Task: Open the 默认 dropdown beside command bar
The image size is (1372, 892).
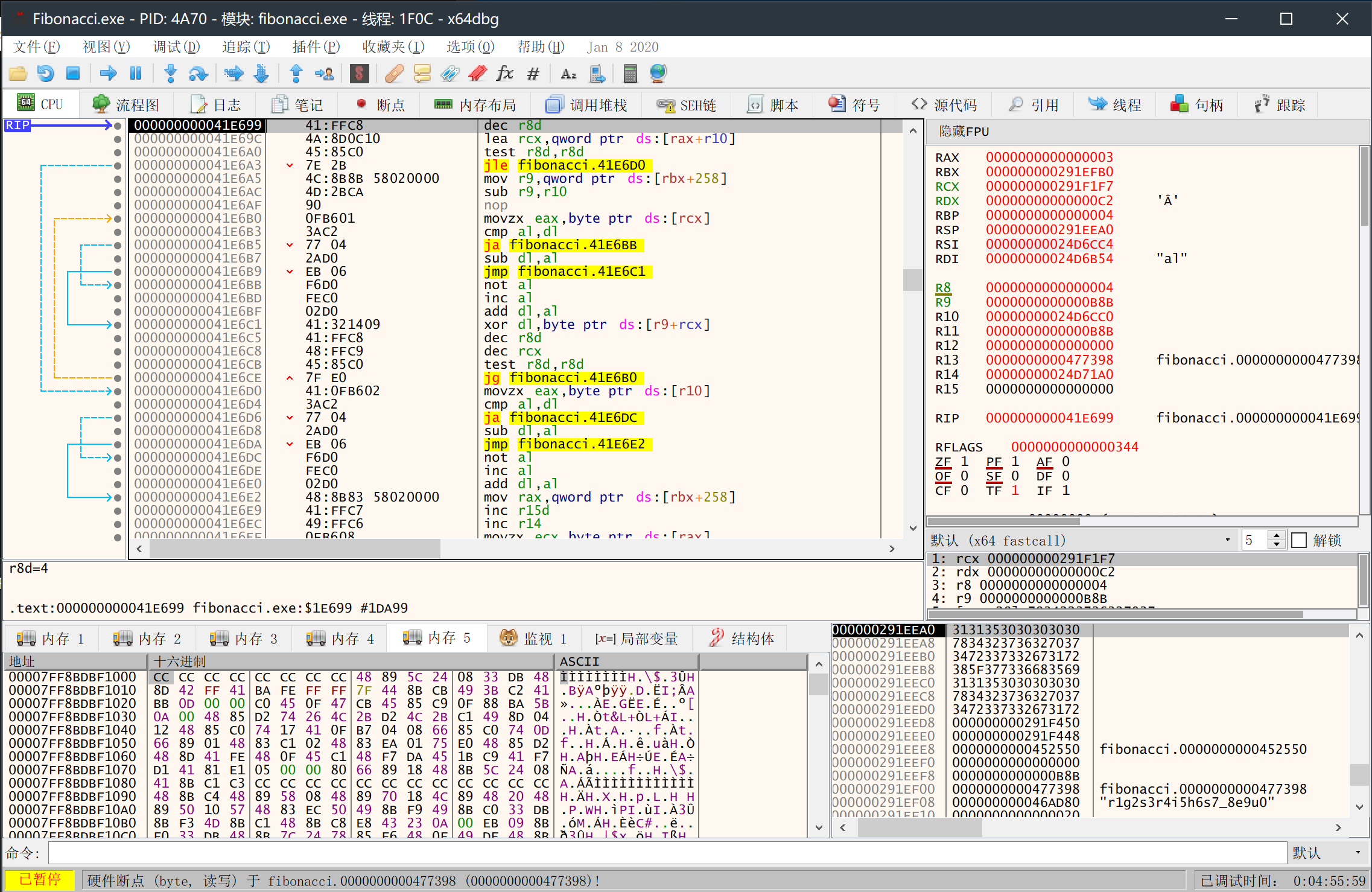Action: click(1329, 853)
